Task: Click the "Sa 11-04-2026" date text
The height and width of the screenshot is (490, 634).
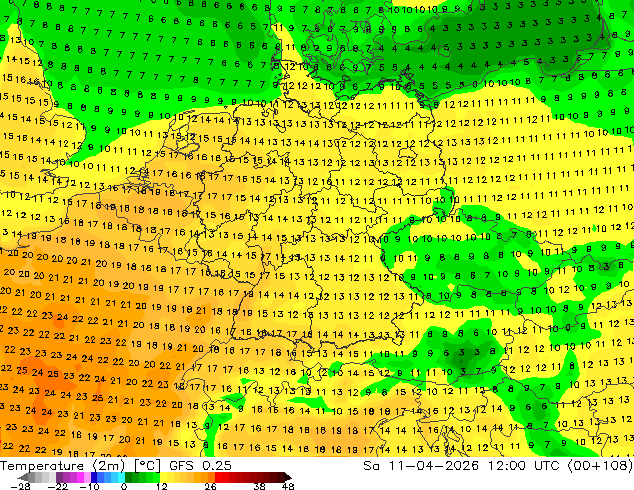Action: (421, 466)
